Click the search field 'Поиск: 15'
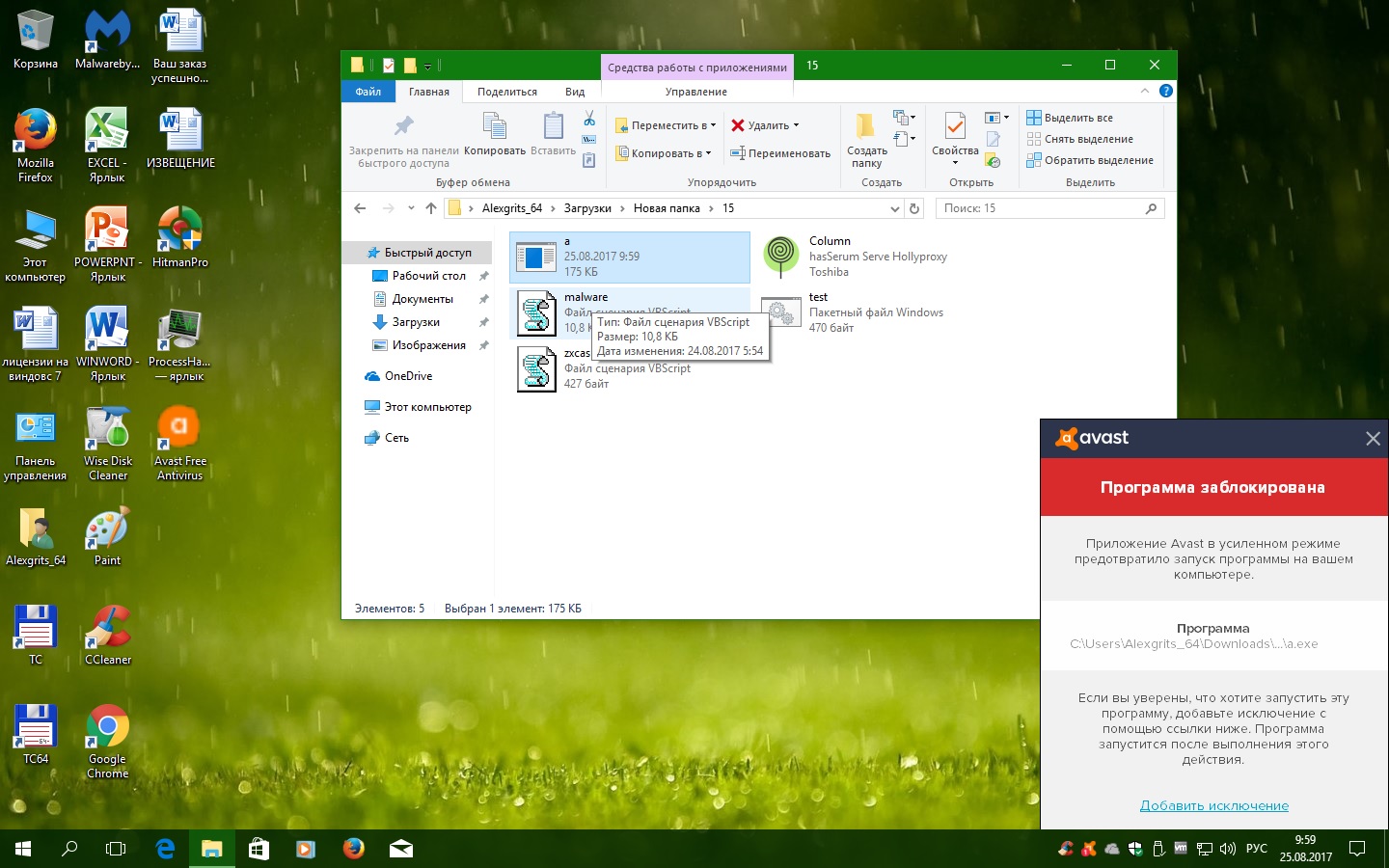 pyautogui.click(x=1040, y=208)
